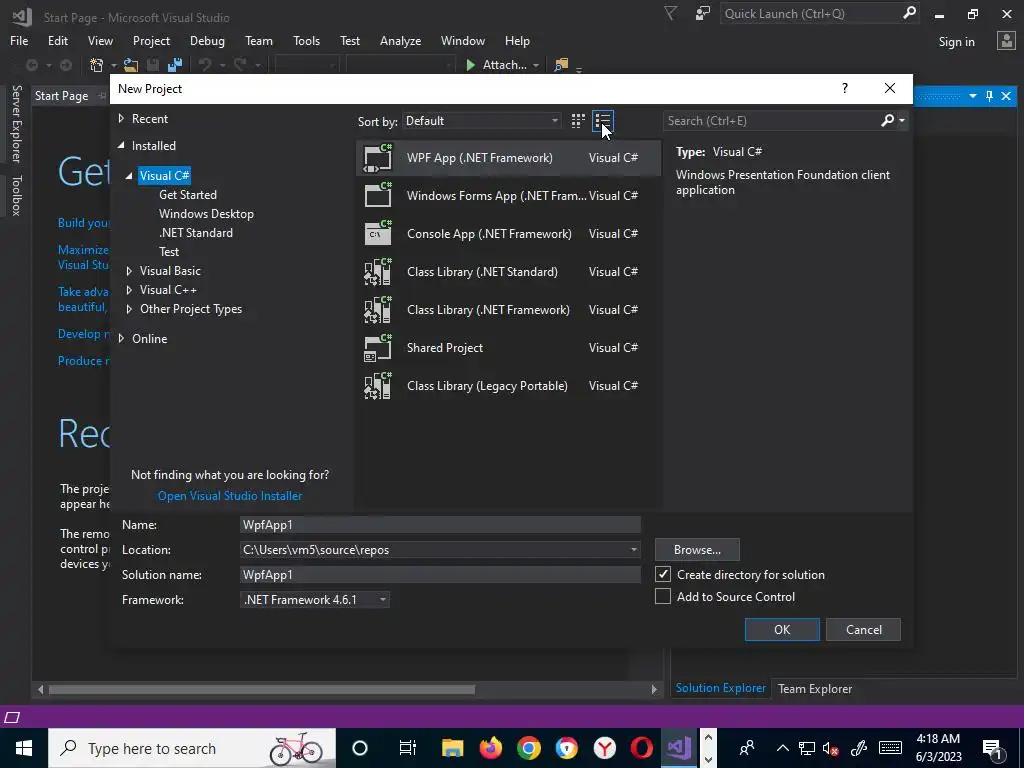The image size is (1024, 768).
Task: Click the account avatar icon next to Sign in
Action: (x=1006, y=41)
